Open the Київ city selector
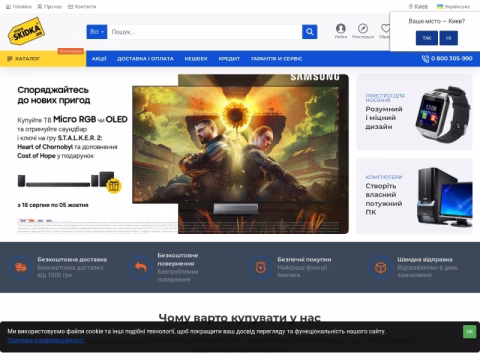The width and height of the screenshot is (480, 360). pyautogui.click(x=418, y=6)
